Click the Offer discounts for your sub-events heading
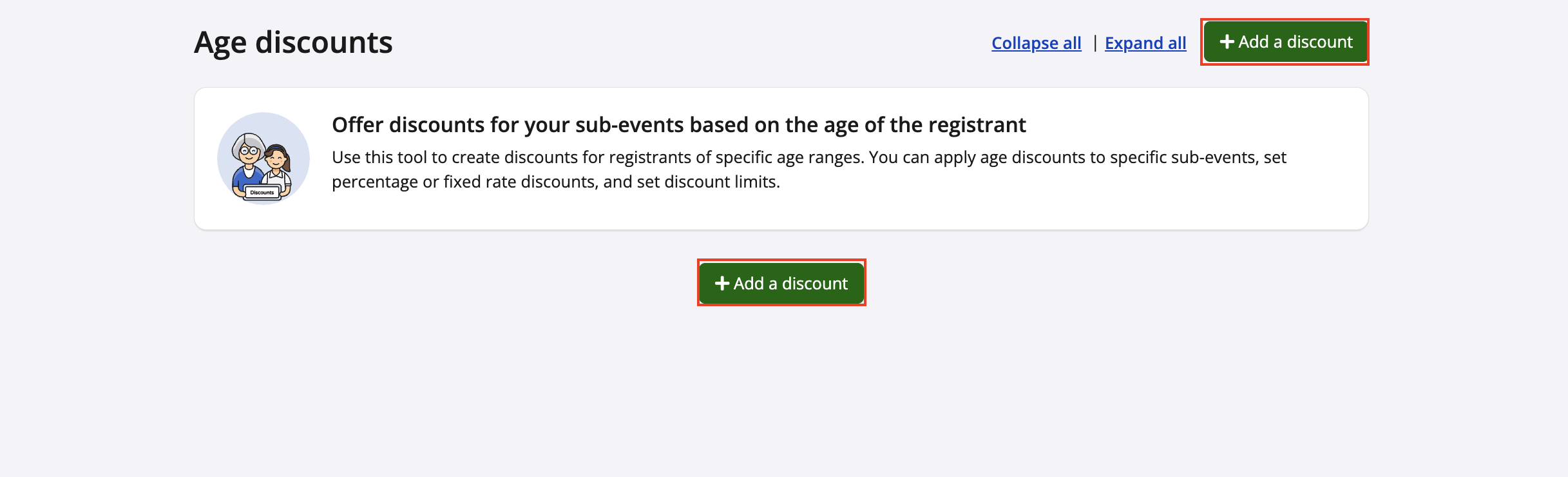 point(678,125)
